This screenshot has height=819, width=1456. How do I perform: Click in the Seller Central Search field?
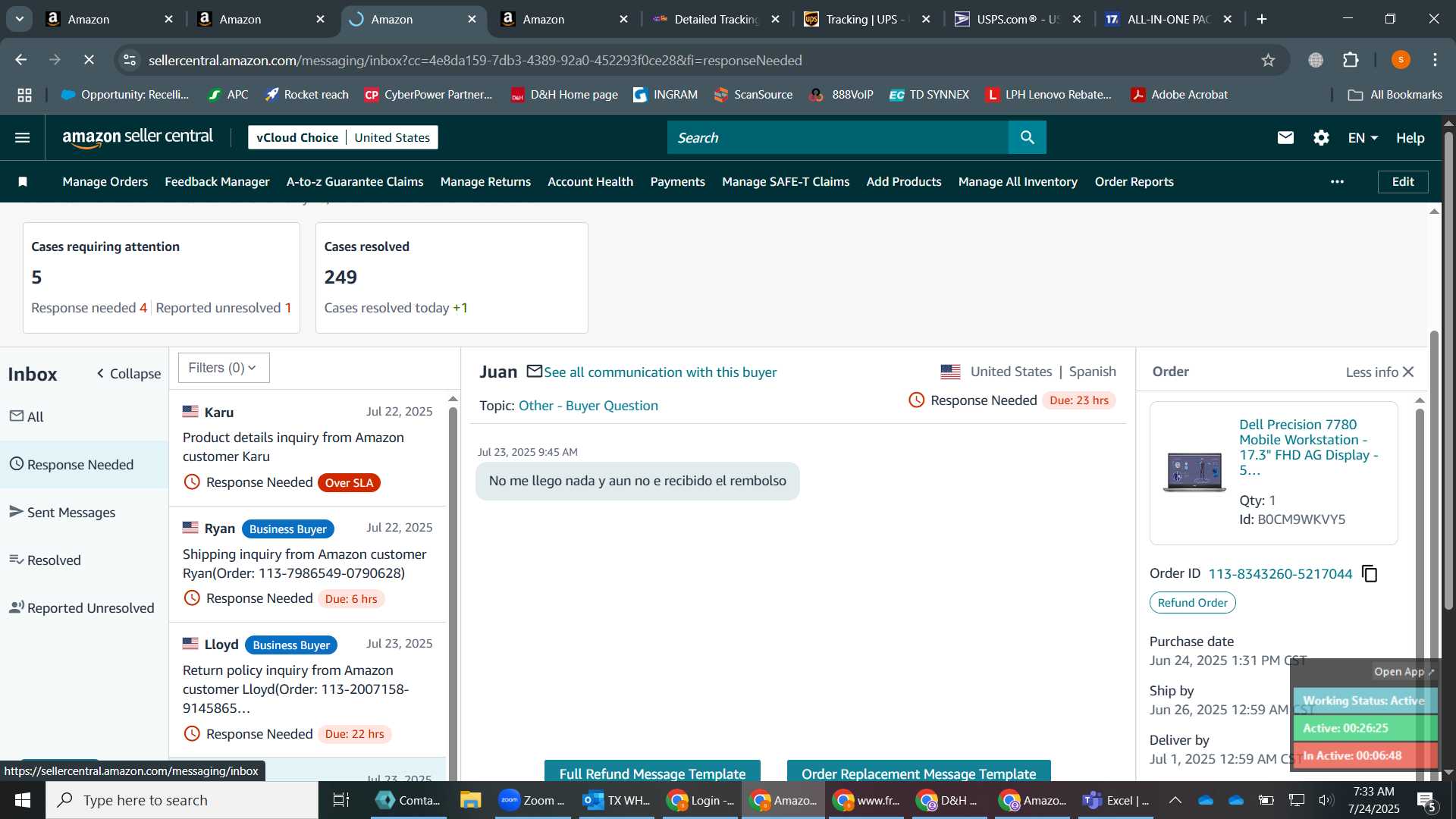838,137
